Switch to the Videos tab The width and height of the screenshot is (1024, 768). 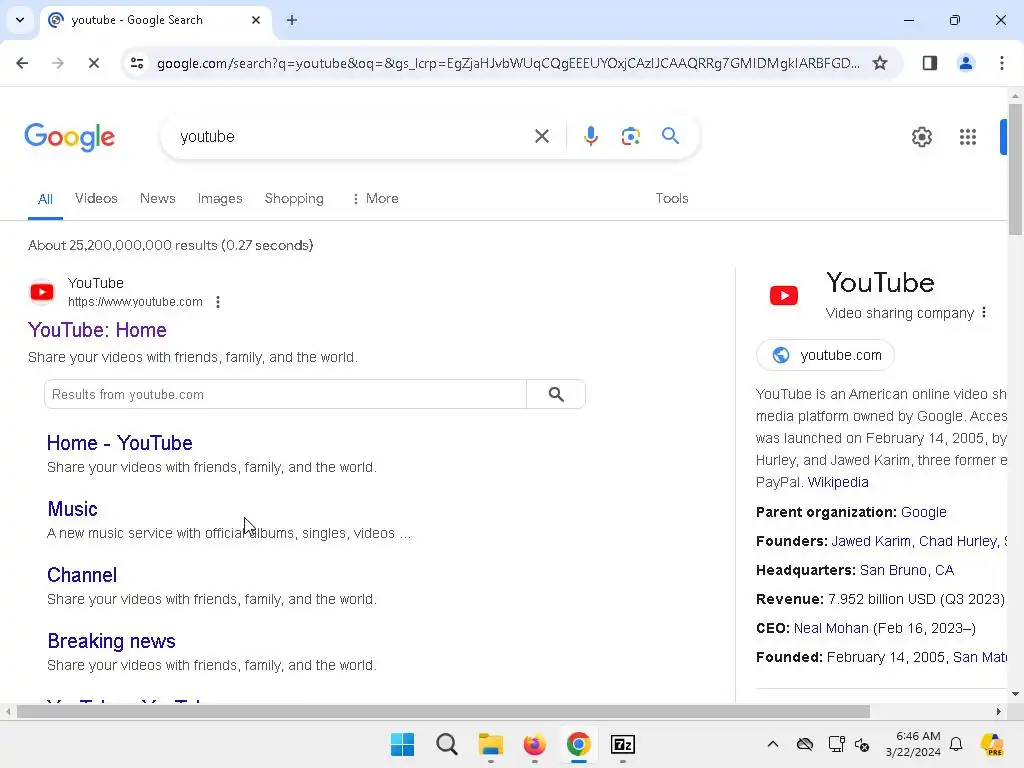pyautogui.click(x=96, y=199)
